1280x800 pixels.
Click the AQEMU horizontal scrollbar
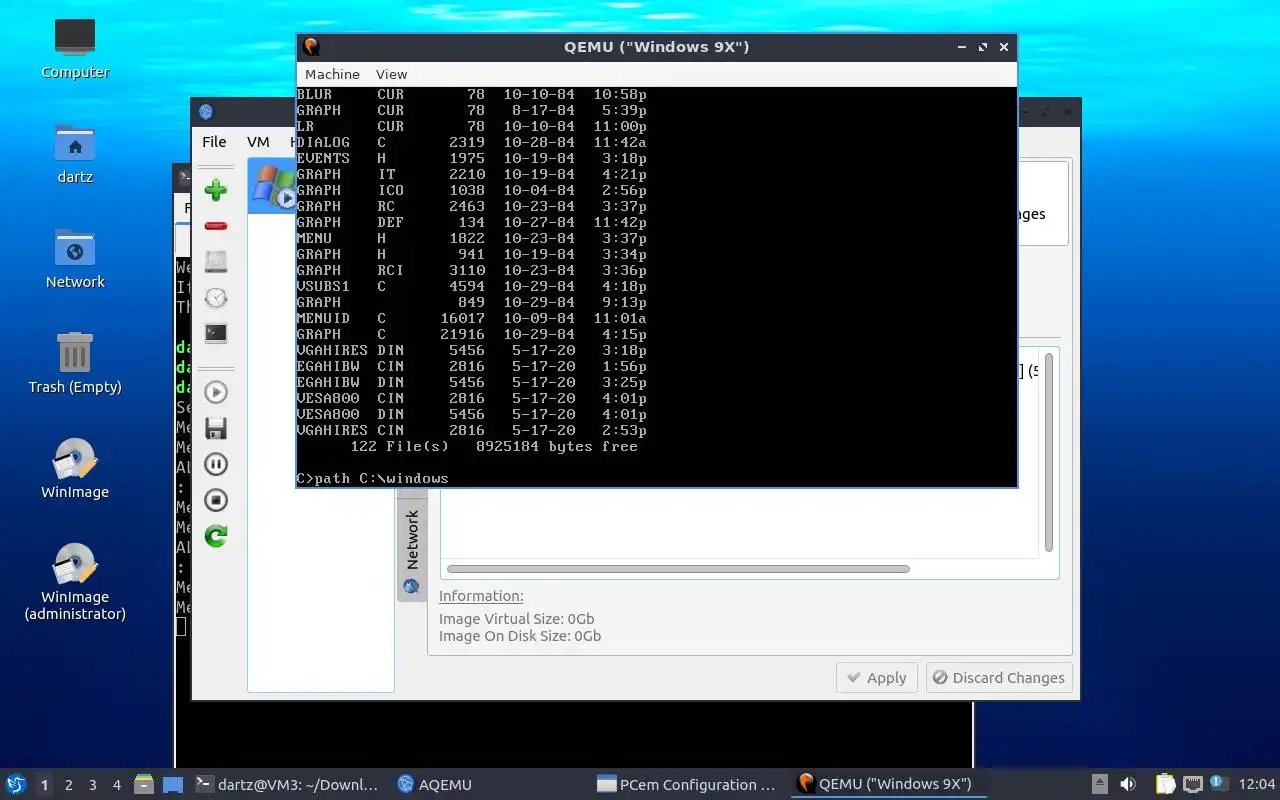pyautogui.click(x=678, y=569)
